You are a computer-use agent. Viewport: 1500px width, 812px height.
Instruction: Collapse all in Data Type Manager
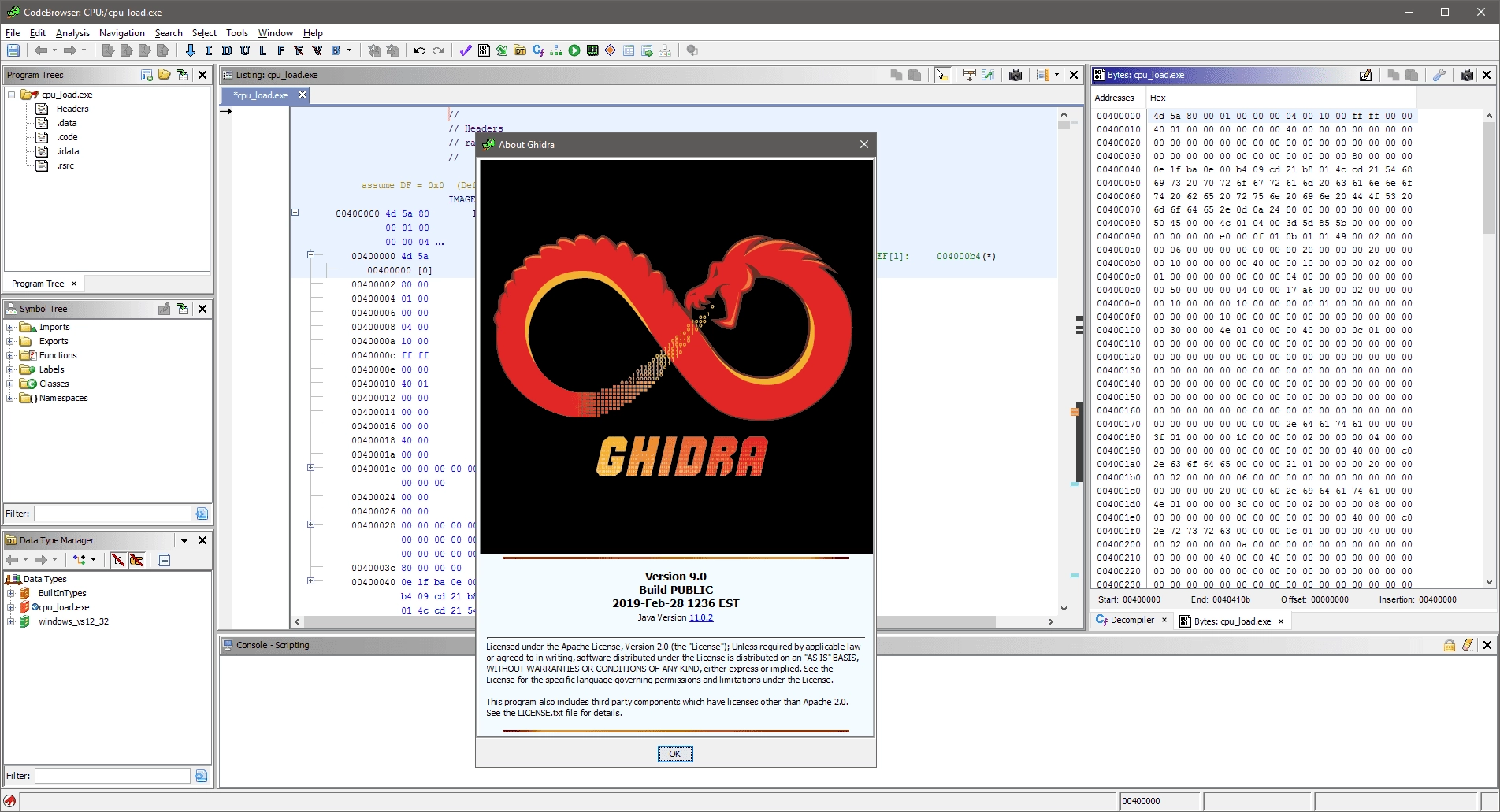(164, 560)
